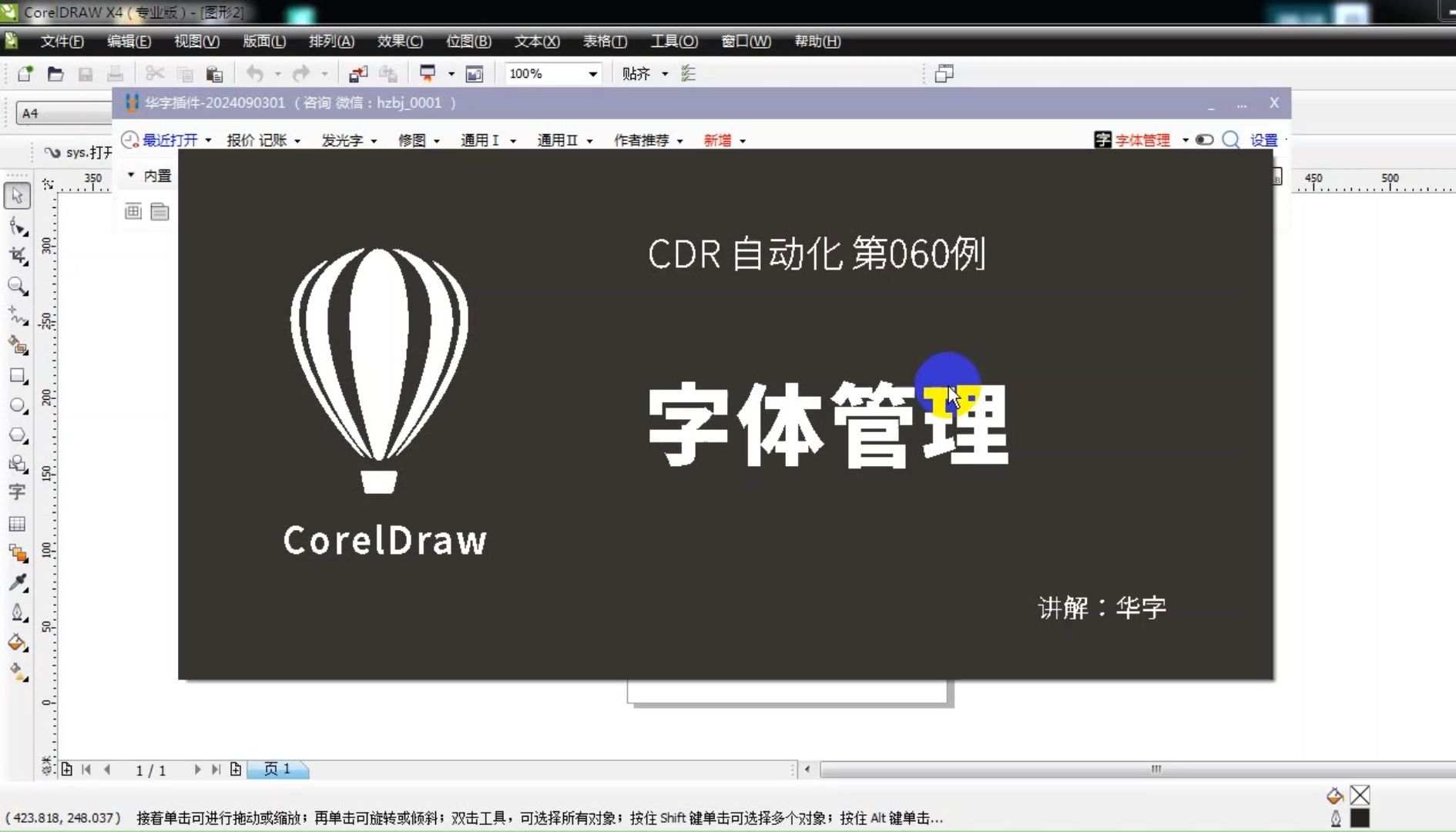Click the black outline color swatch
Image resolution: width=1456 pixels, height=832 pixels.
click(x=1360, y=818)
